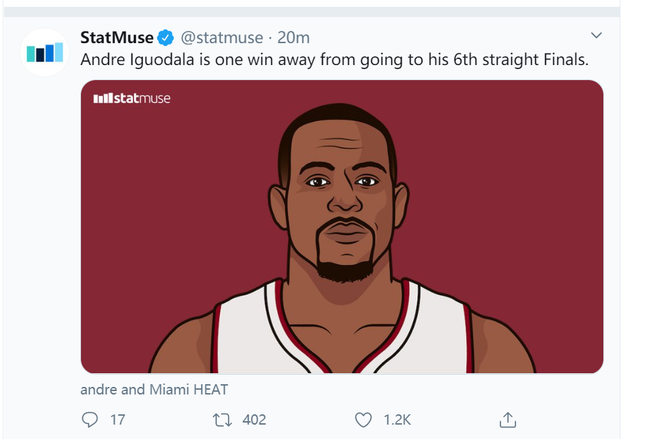Open the StatMuse profile avatar
This screenshot has width=650, height=439.
45,52
